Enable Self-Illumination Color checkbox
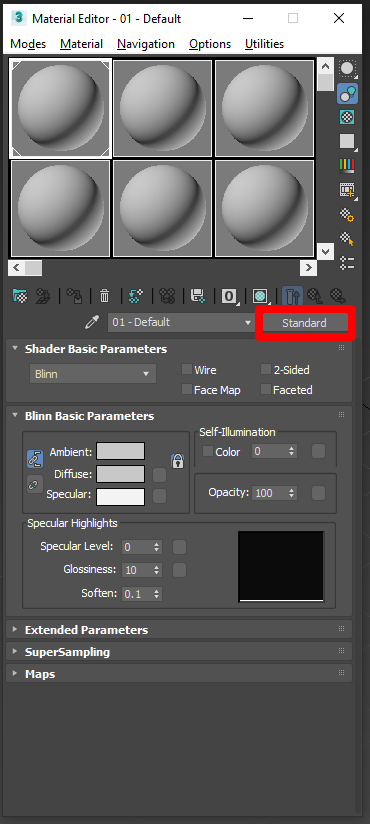This screenshot has height=824, width=370. coord(208,451)
